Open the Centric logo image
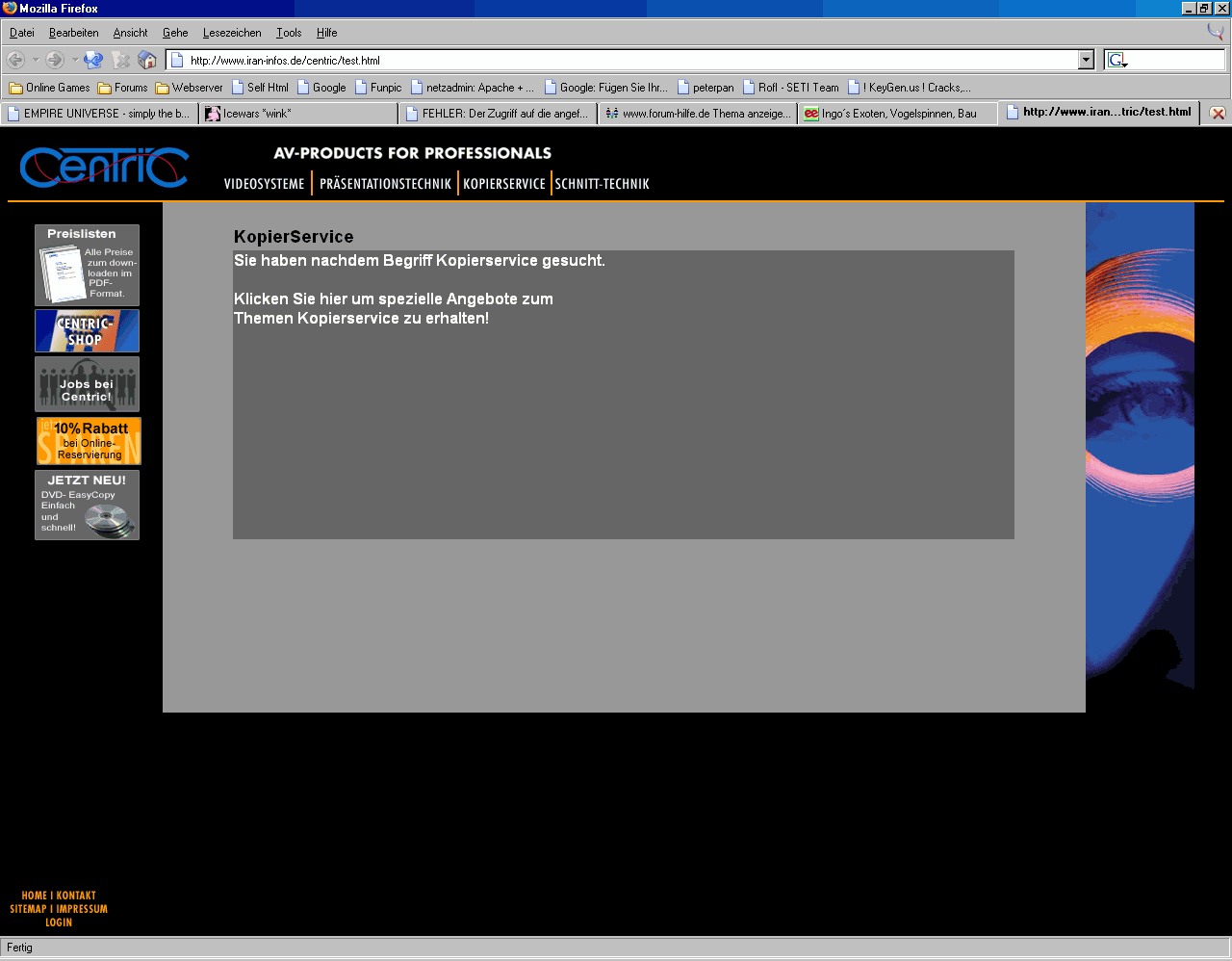Screen dimensions: 1232x961 104,168
